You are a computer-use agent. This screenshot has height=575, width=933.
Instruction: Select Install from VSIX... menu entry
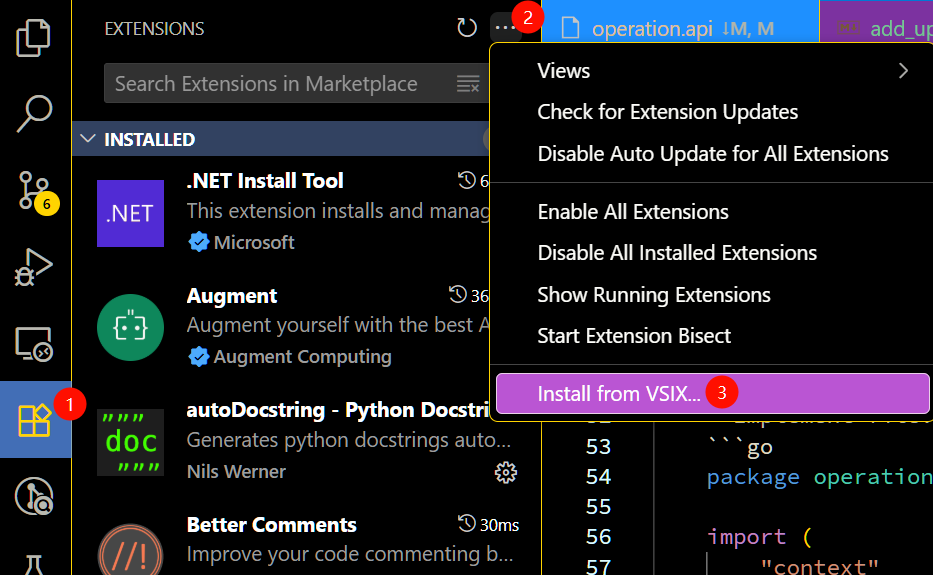pos(619,394)
